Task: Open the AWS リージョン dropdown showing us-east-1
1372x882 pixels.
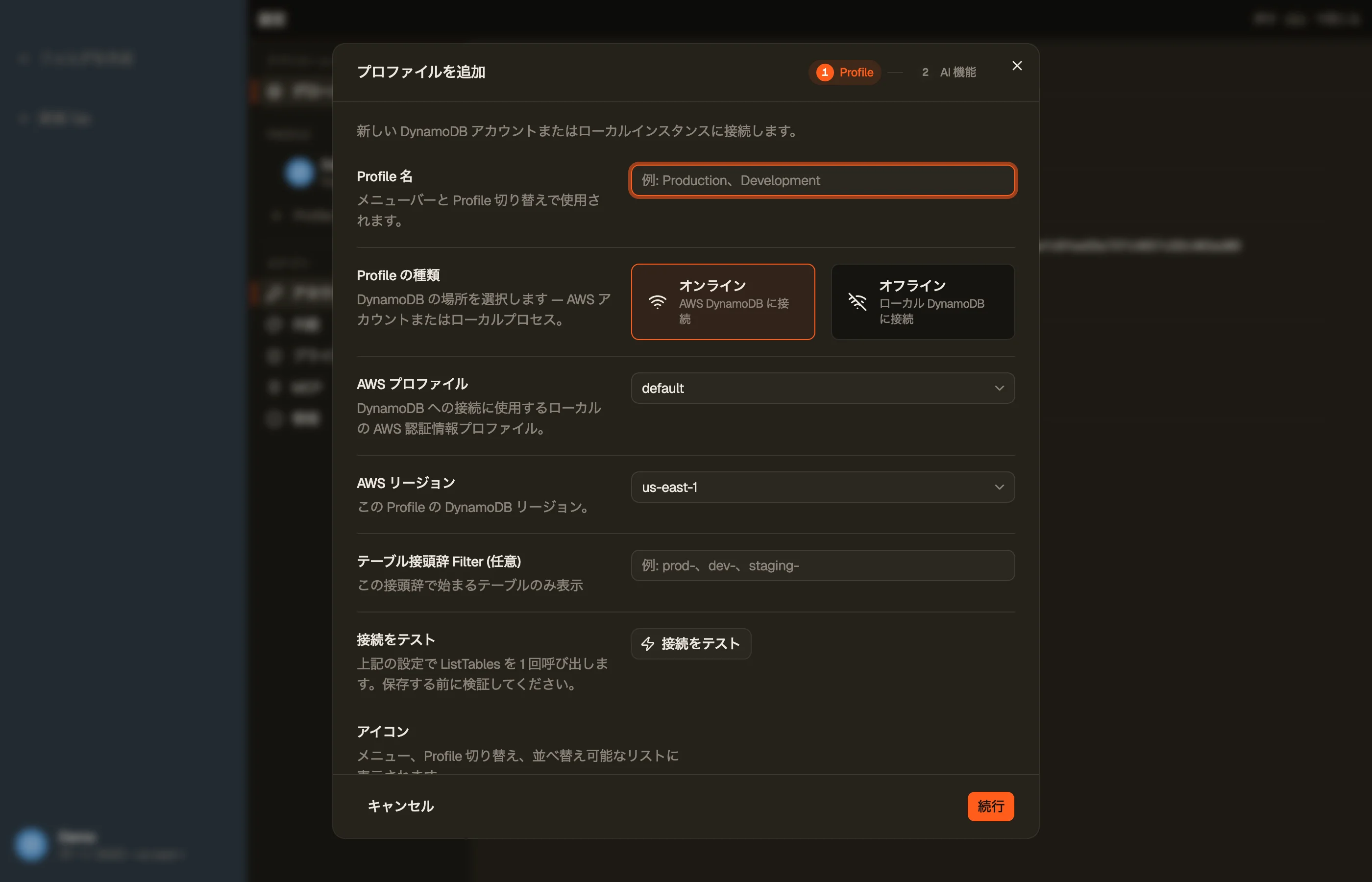Action: [823, 488]
